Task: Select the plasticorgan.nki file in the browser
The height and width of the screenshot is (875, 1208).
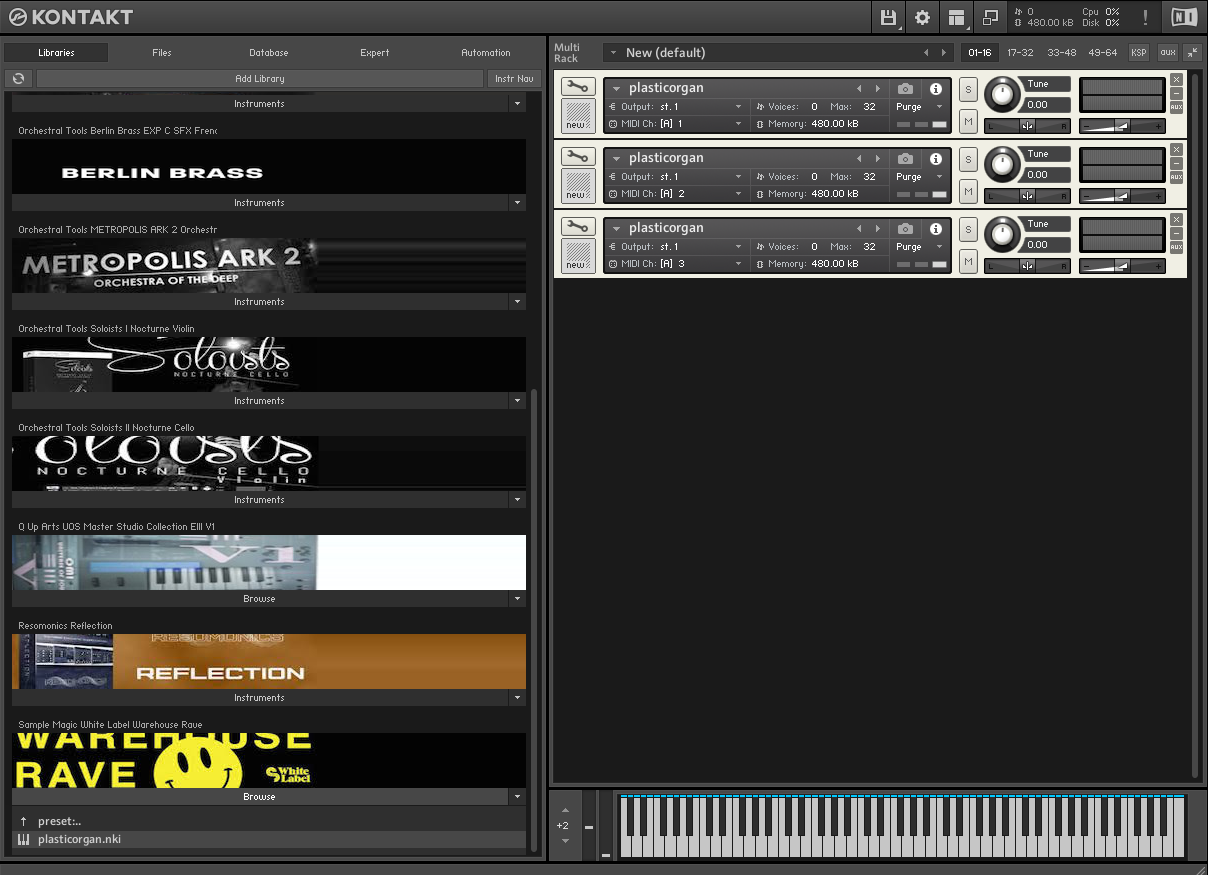Action: pyautogui.click(x=269, y=840)
